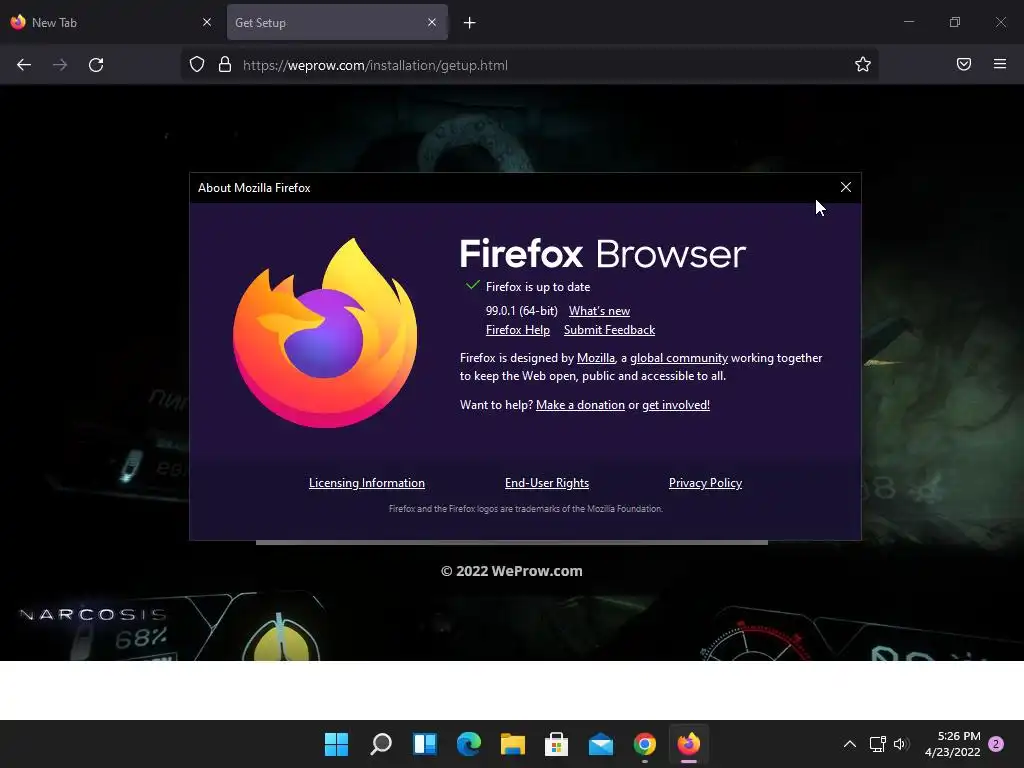Image resolution: width=1024 pixels, height=768 pixels.
Task: Open the Mail app from taskbar
Action: click(601, 744)
